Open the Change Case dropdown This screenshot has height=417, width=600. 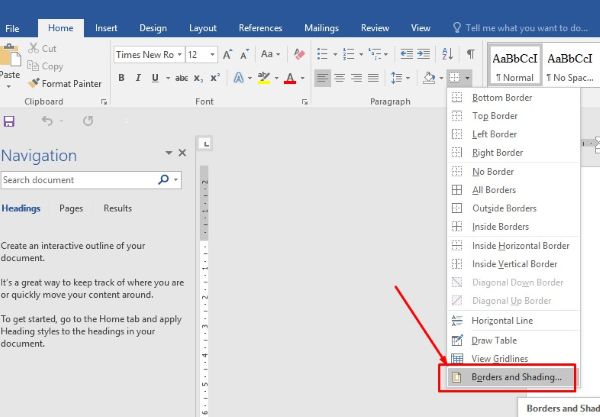tap(271, 54)
